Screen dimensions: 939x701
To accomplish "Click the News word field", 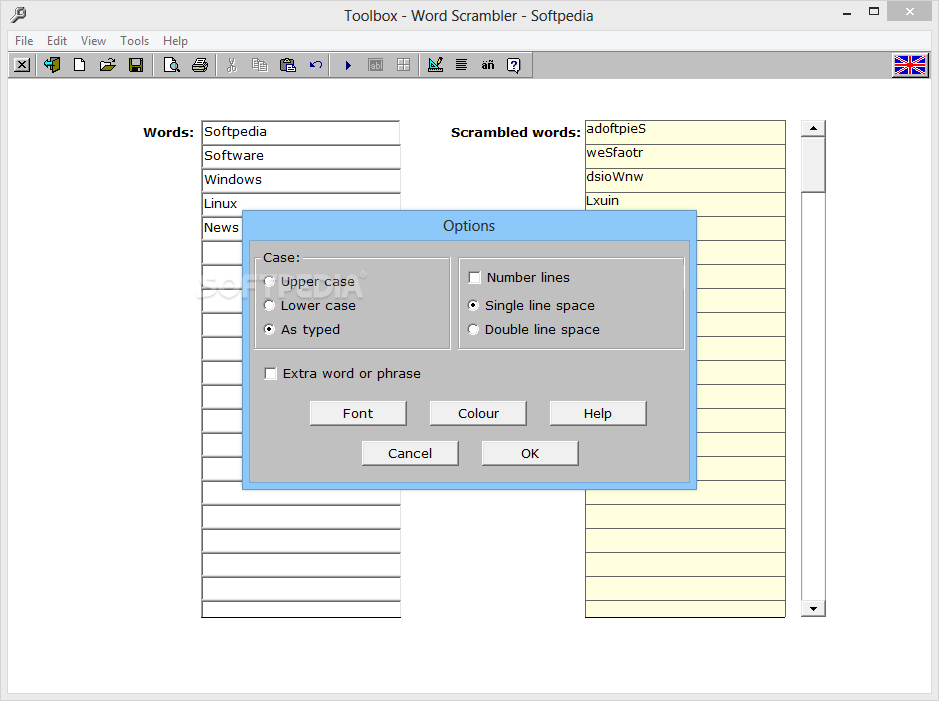I will 222,228.
